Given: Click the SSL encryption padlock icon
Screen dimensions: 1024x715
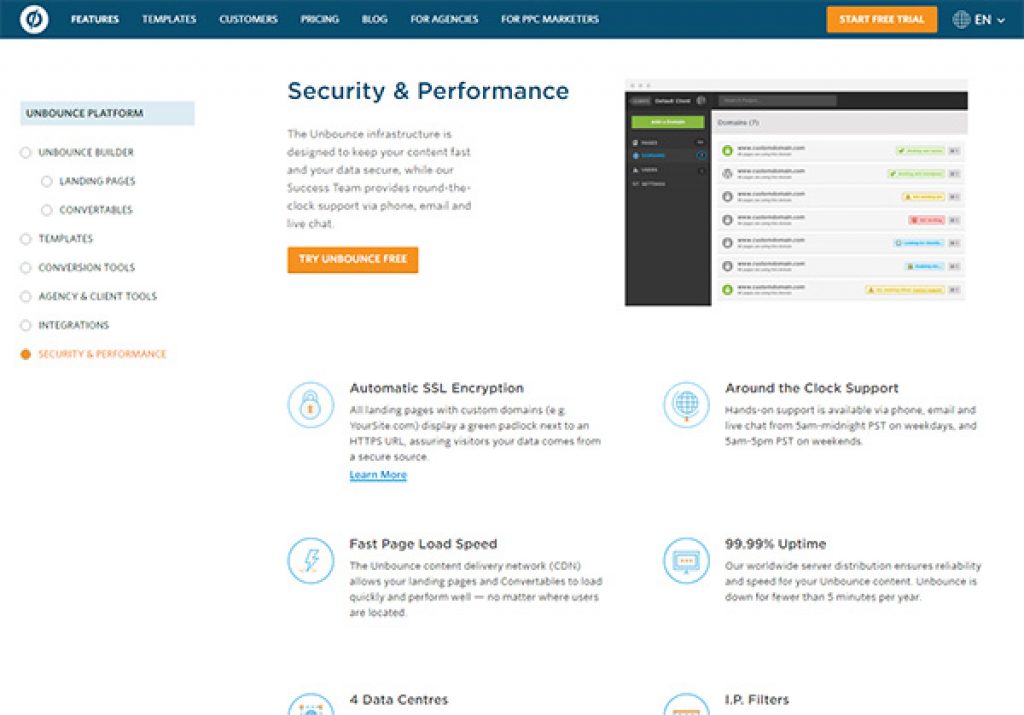Looking at the screenshot, I should pos(310,405).
